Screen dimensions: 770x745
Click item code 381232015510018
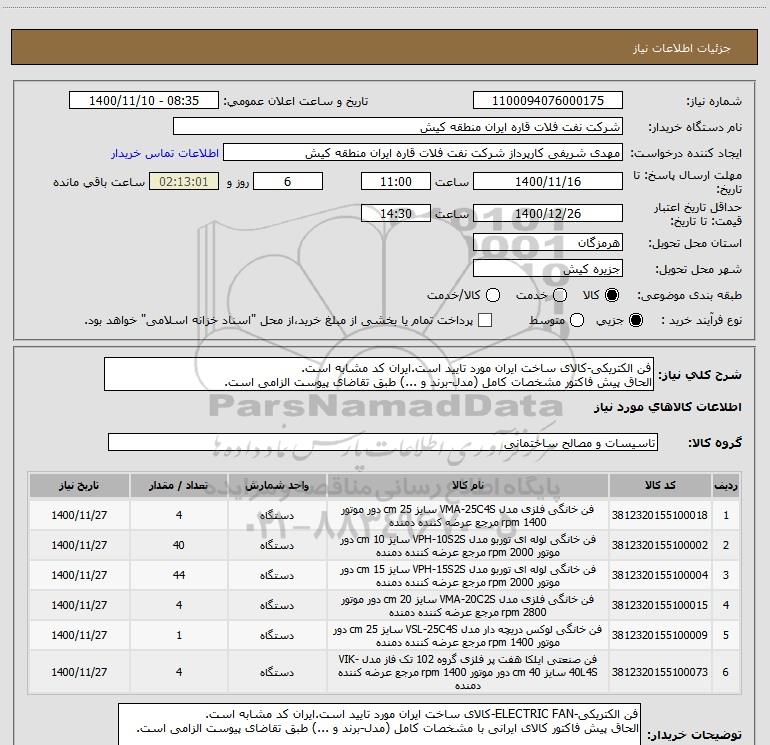pos(660,515)
